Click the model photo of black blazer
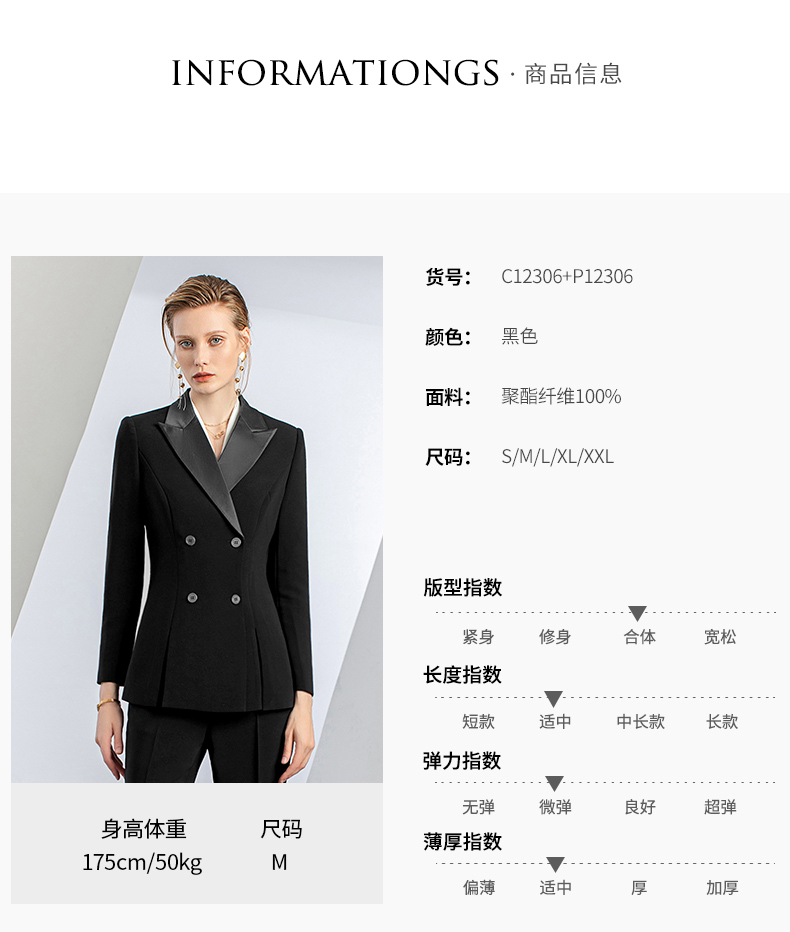 pyautogui.click(x=197, y=519)
